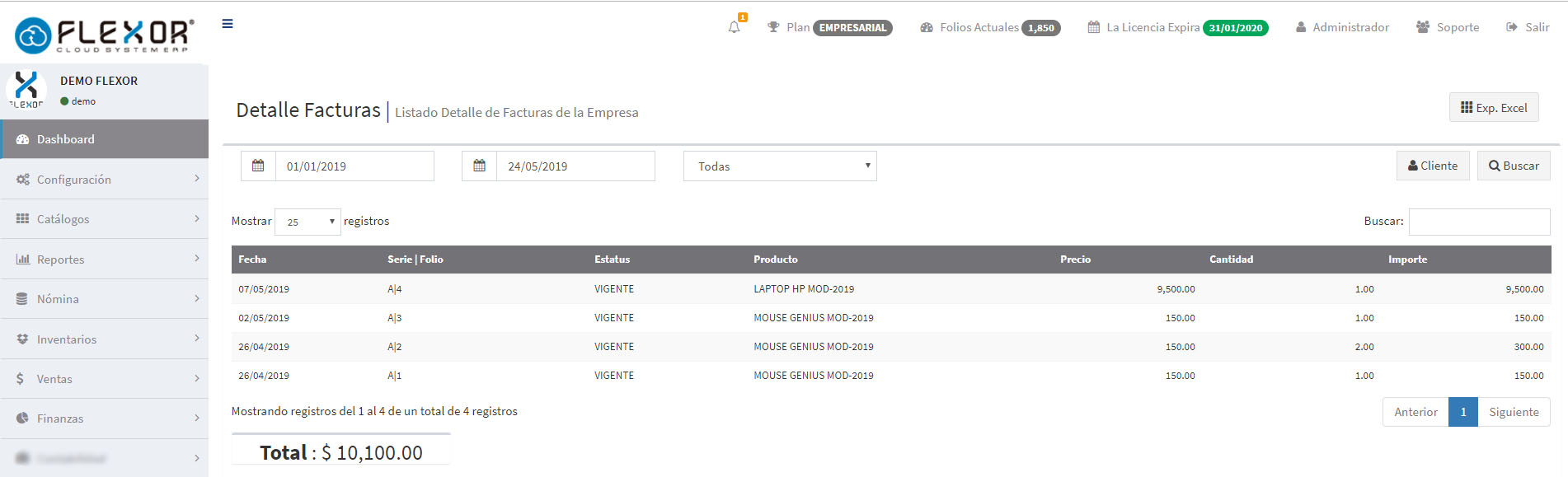
Task: Click the Salir sign-out icon
Action: (1511, 27)
